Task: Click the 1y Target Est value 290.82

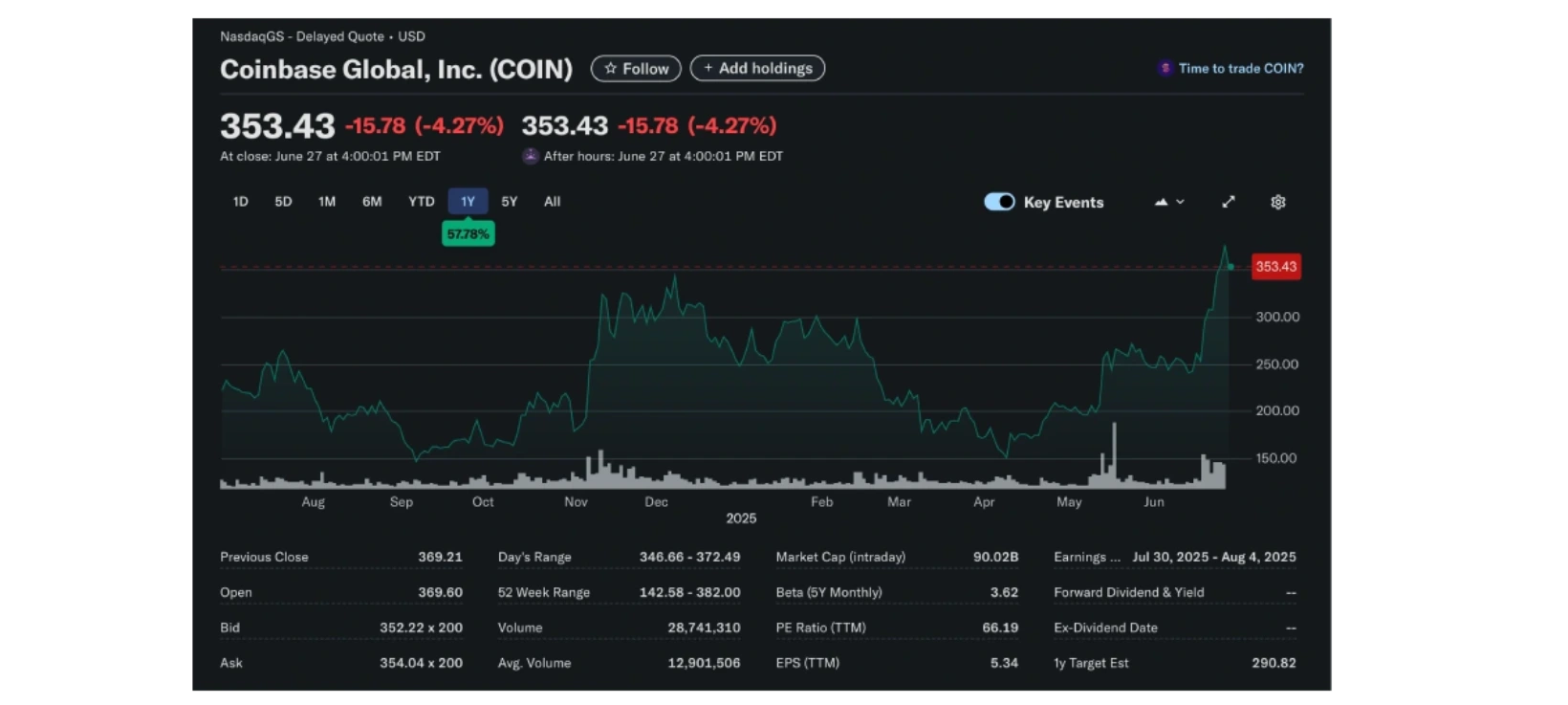Action: point(1274,663)
